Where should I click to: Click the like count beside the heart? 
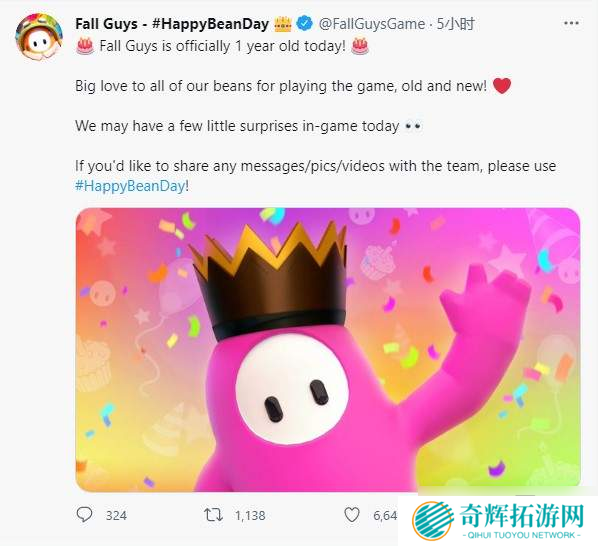pyautogui.click(x=385, y=515)
